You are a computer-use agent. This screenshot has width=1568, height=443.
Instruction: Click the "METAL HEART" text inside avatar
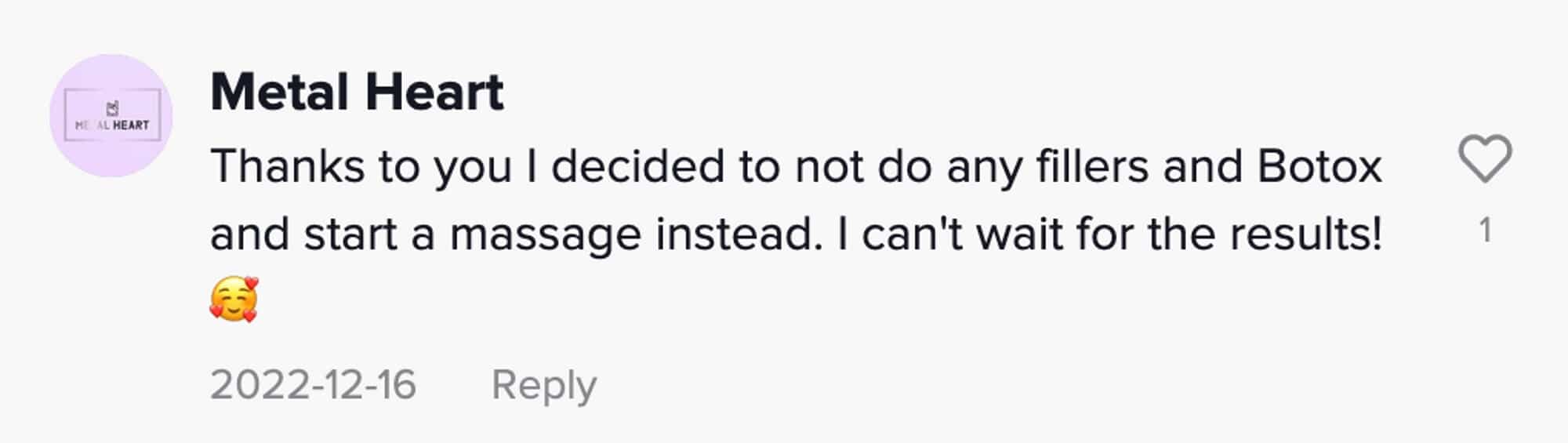coord(112,125)
